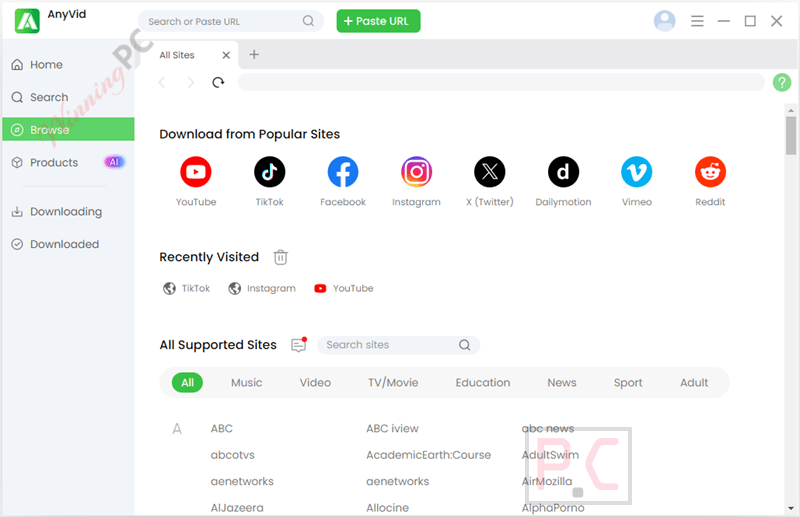Open Vimeo site icon
The image size is (800, 517).
coord(637,172)
